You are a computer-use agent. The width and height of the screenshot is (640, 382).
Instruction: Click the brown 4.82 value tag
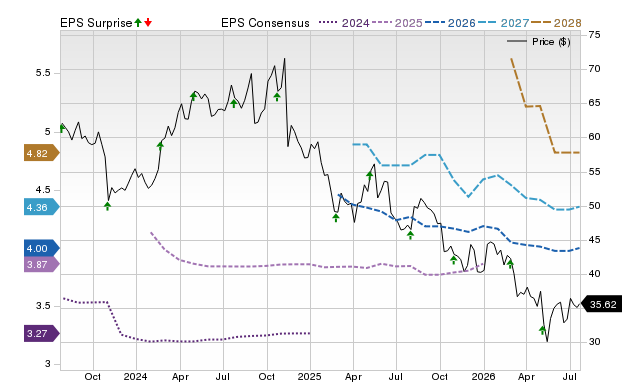42,153
